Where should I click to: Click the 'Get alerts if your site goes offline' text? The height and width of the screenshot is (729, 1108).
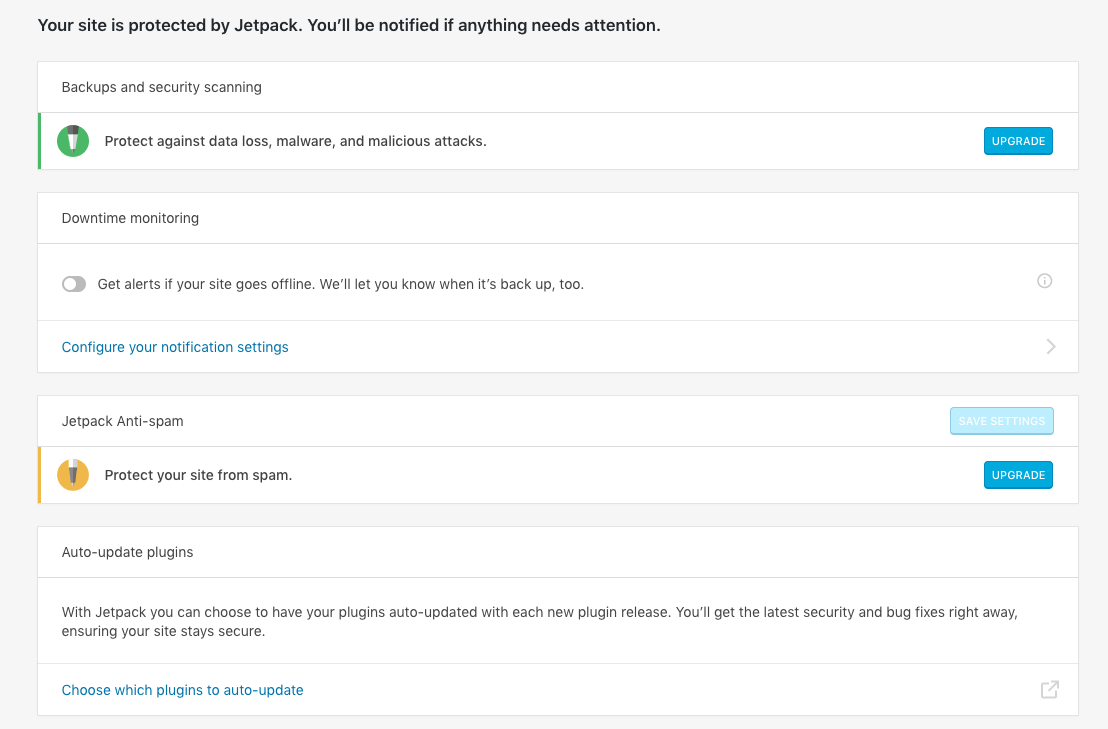(341, 284)
